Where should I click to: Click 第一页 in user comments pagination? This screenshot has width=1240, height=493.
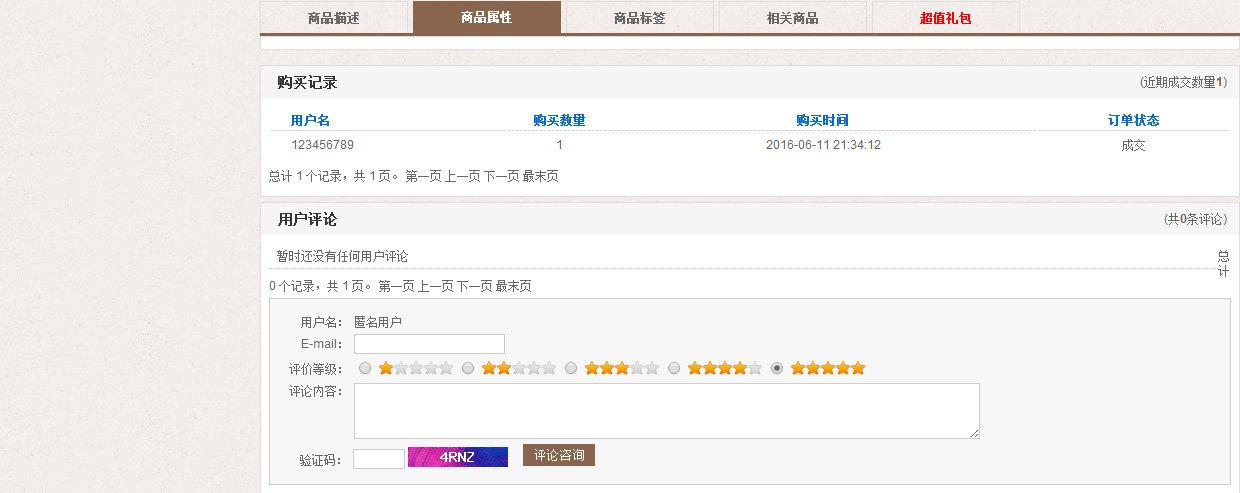point(396,286)
